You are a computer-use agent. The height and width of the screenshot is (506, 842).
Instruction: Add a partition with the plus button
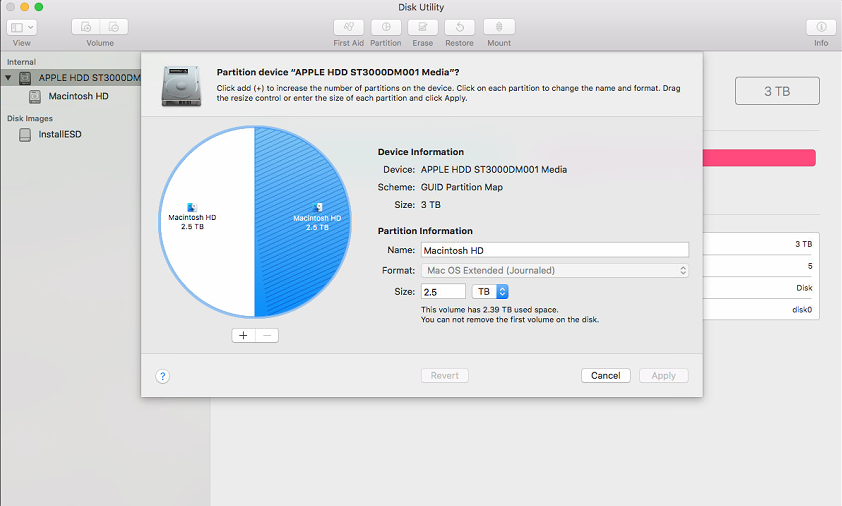pos(243,335)
